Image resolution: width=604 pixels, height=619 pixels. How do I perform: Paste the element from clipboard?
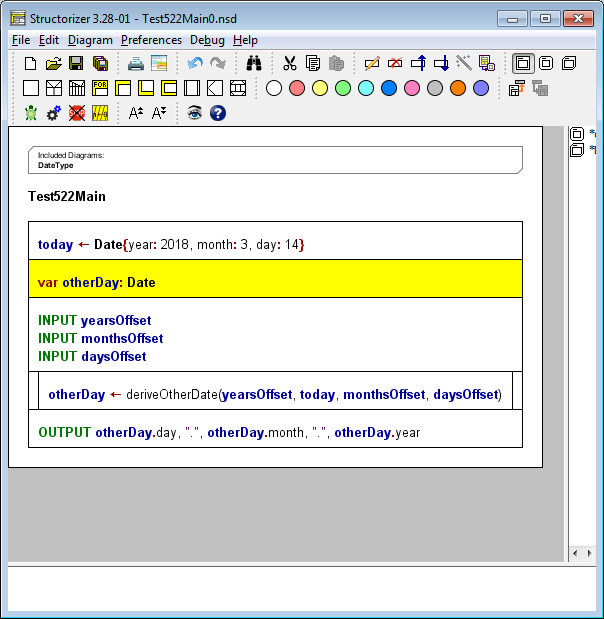[x=336, y=64]
